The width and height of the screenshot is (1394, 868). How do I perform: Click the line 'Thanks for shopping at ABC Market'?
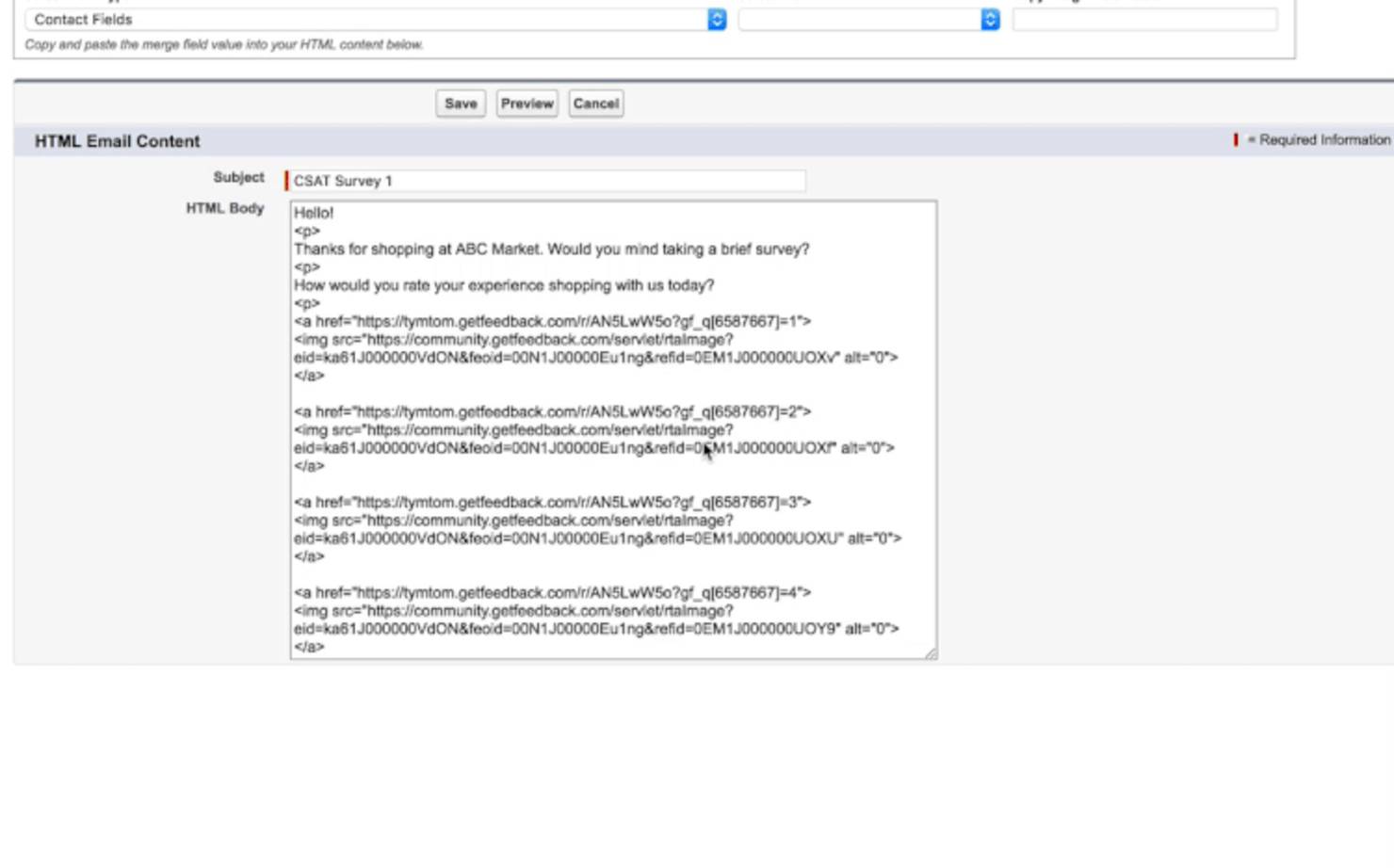coord(551,249)
